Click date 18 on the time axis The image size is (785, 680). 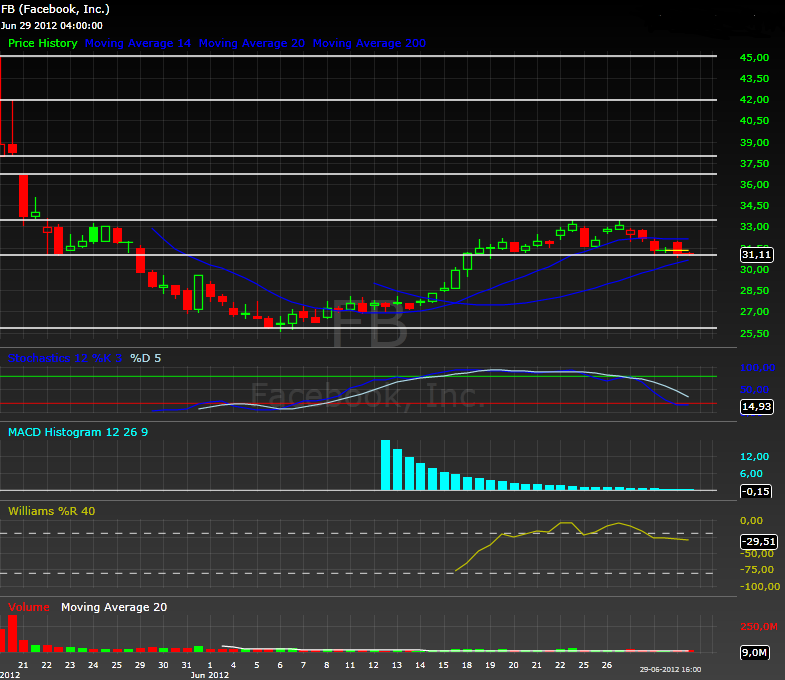pyautogui.click(x=467, y=665)
